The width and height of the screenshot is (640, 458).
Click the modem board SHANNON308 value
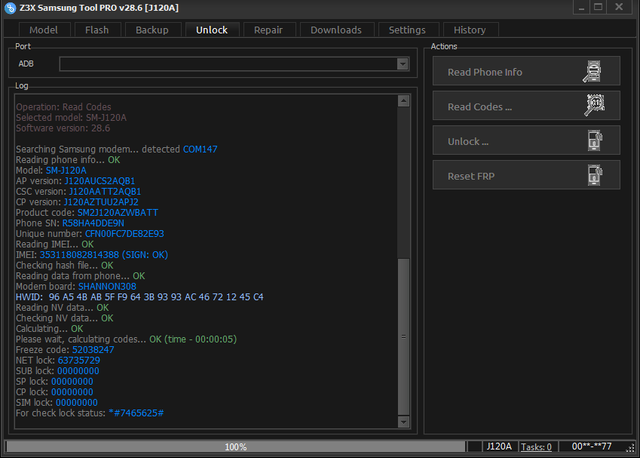(x=107, y=287)
